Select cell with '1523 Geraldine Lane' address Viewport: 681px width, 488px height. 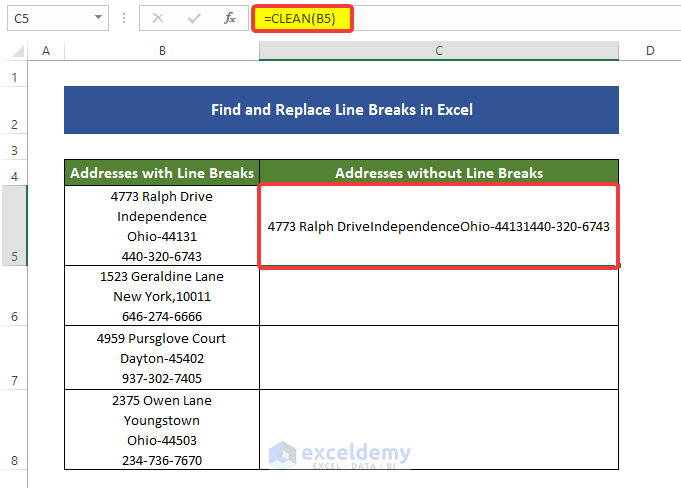pos(162,296)
